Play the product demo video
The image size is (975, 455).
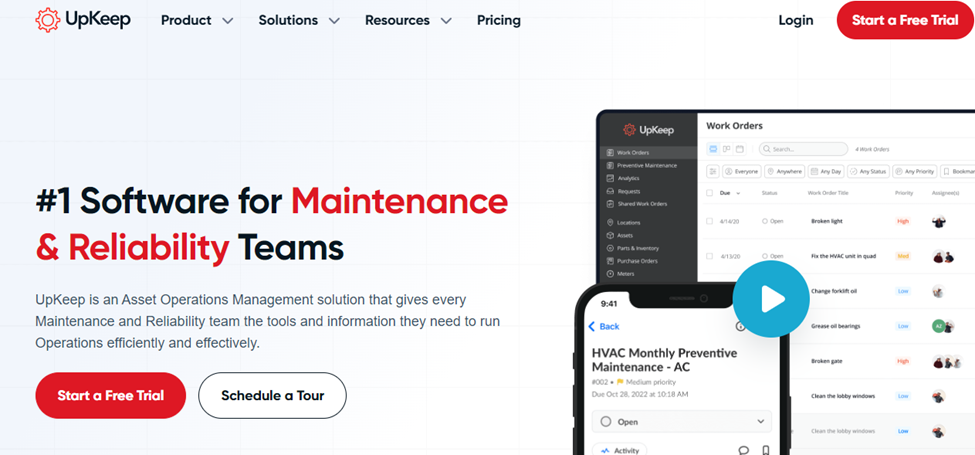click(770, 299)
